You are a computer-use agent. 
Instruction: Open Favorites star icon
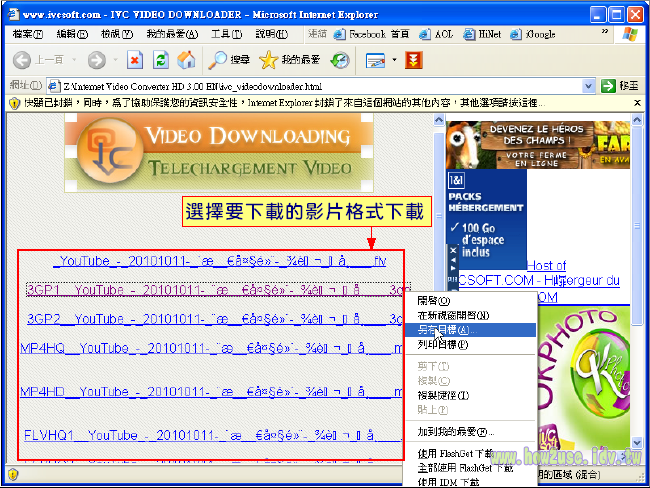pos(289,61)
